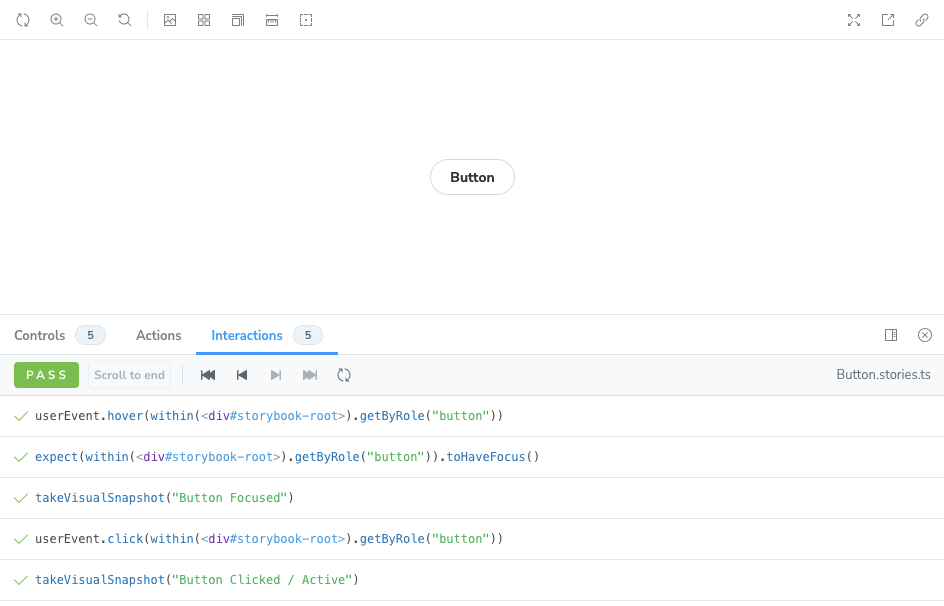Open the canvas in a new tab
The image size is (944, 606).
tap(888, 20)
